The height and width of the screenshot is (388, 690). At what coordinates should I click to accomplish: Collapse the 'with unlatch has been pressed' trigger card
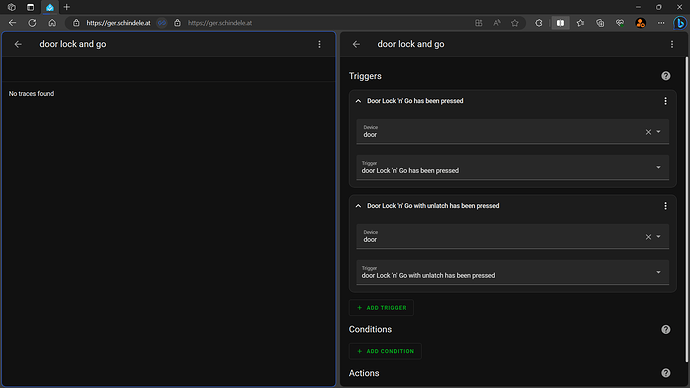[x=358, y=206]
